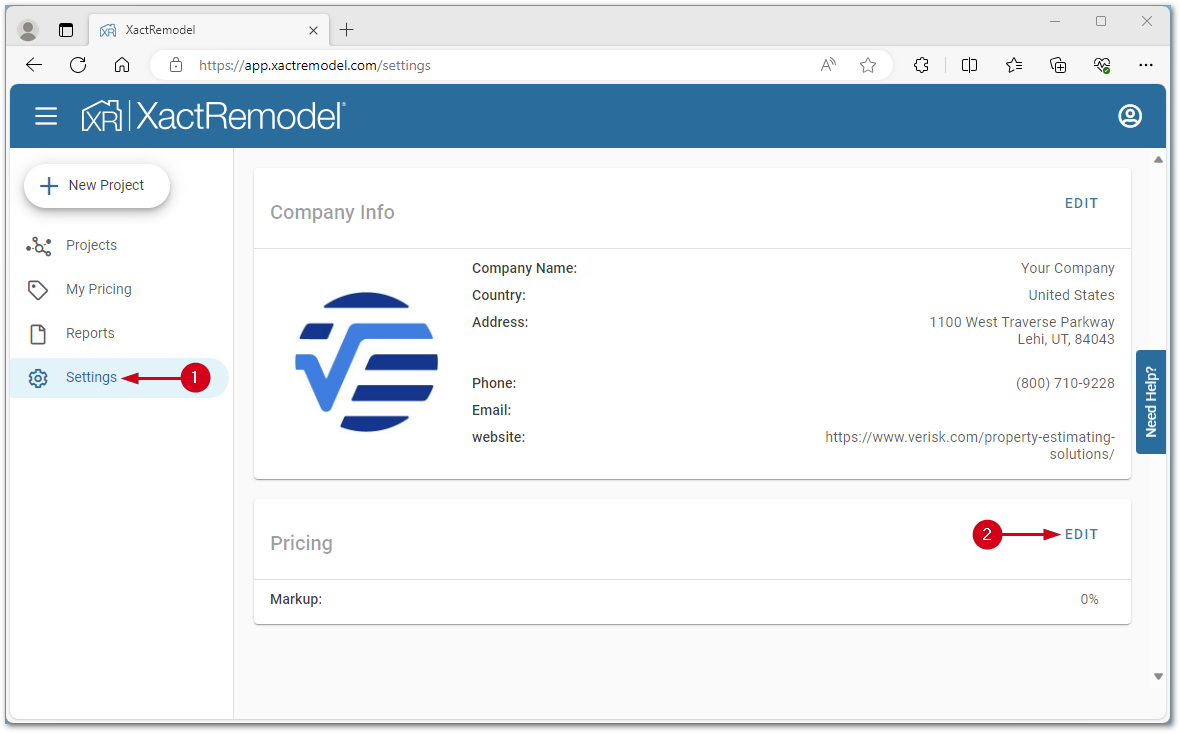Open the hamburger navigation menu
This screenshot has width=1180, height=733.
point(46,117)
